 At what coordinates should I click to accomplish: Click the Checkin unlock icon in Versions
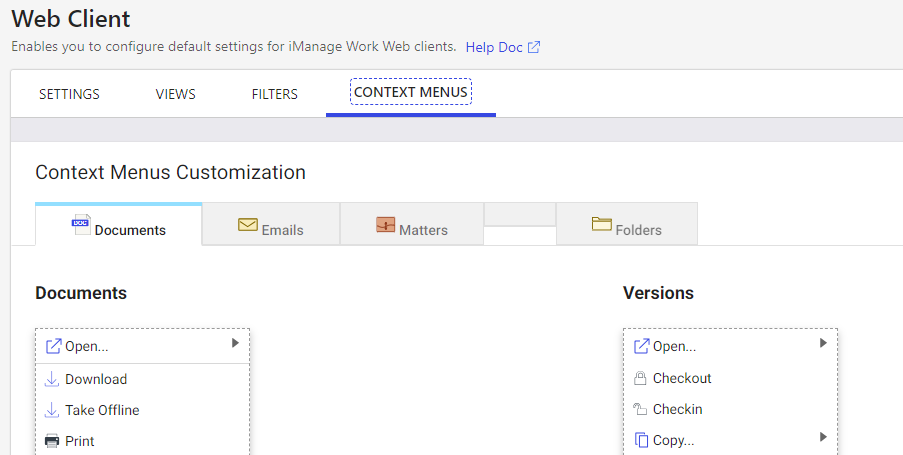click(x=640, y=410)
